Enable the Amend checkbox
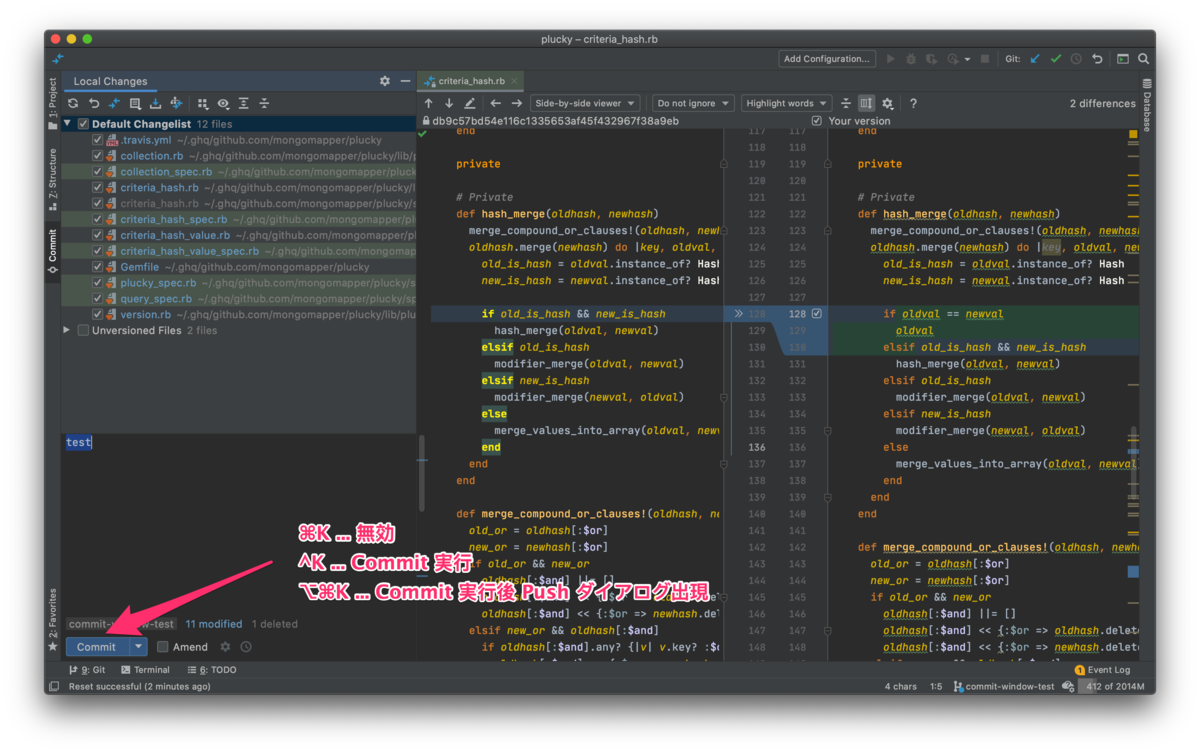Viewport: 1200px width, 753px height. point(163,647)
